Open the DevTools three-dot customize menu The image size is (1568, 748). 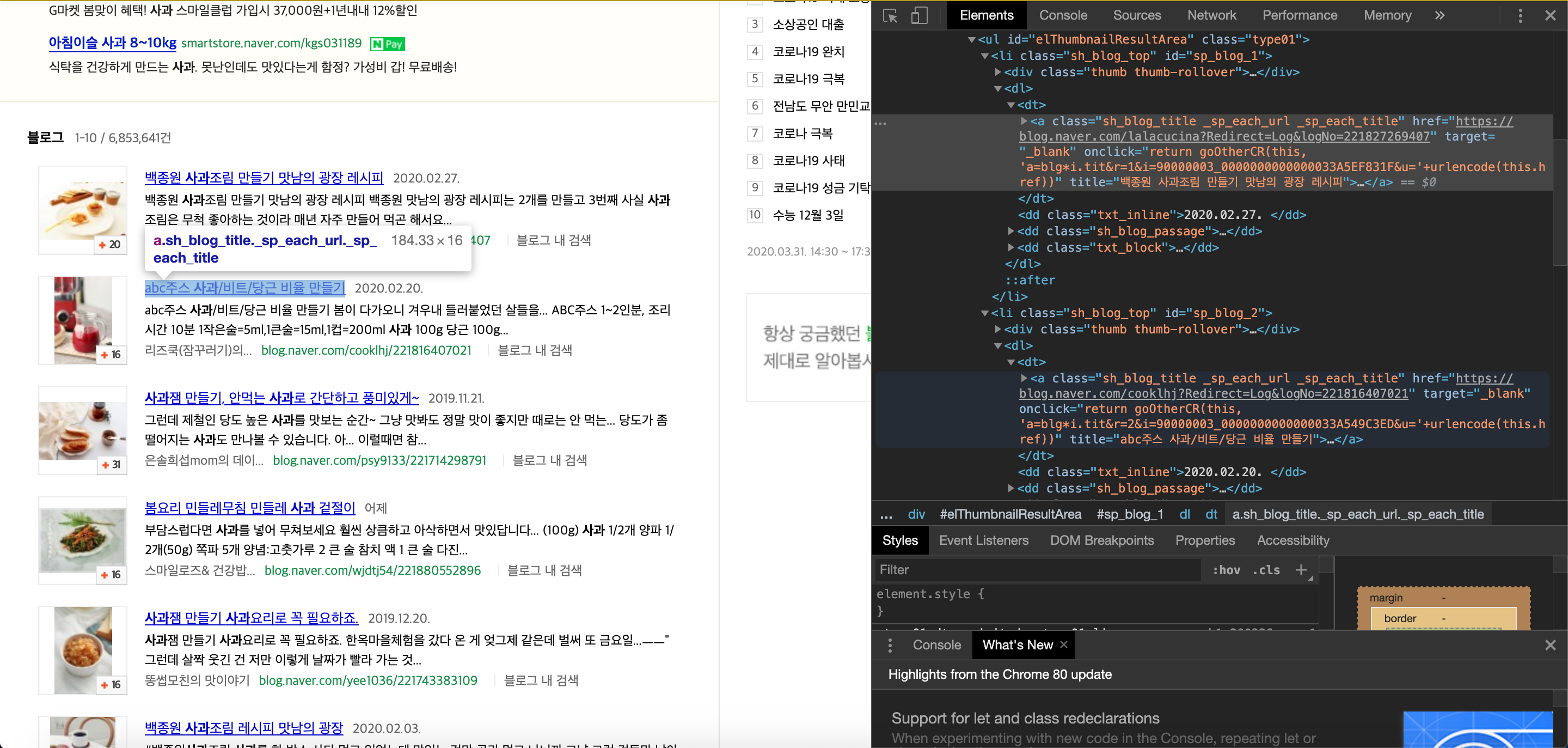[x=1520, y=16]
